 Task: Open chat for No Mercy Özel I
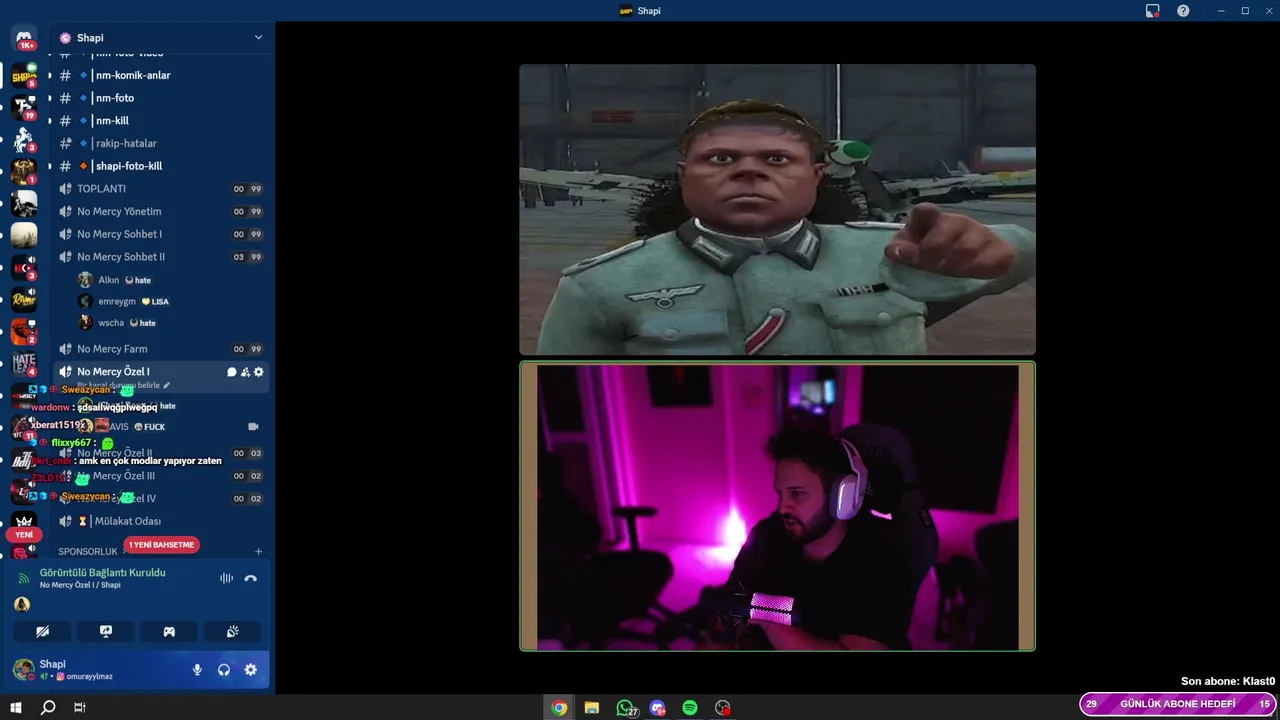click(x=232, y=372)
